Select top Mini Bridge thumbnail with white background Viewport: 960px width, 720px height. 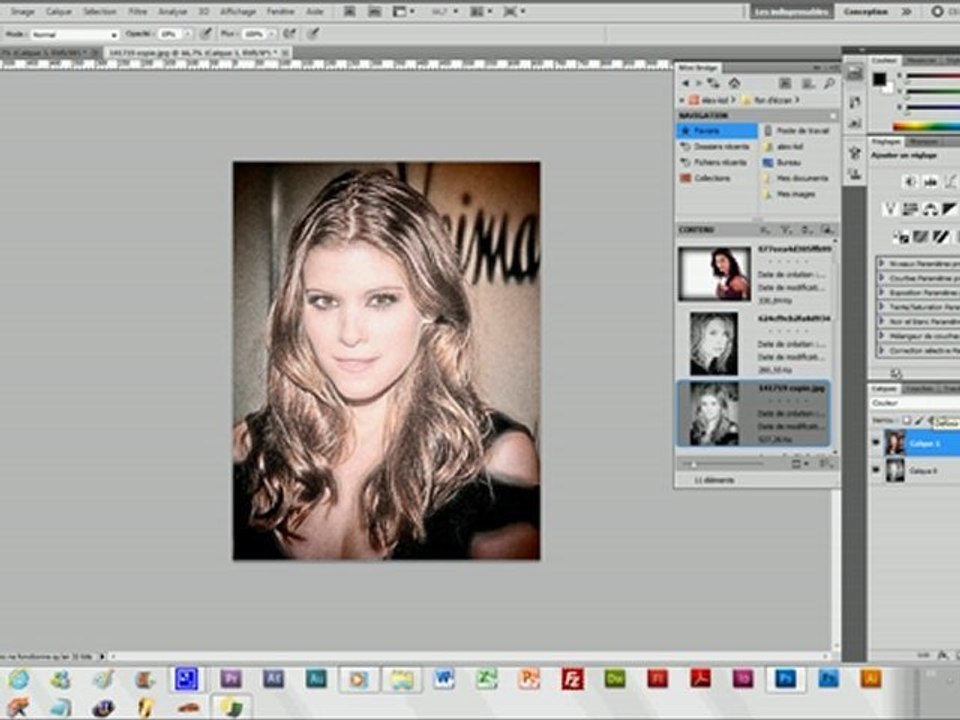point(714,274)
